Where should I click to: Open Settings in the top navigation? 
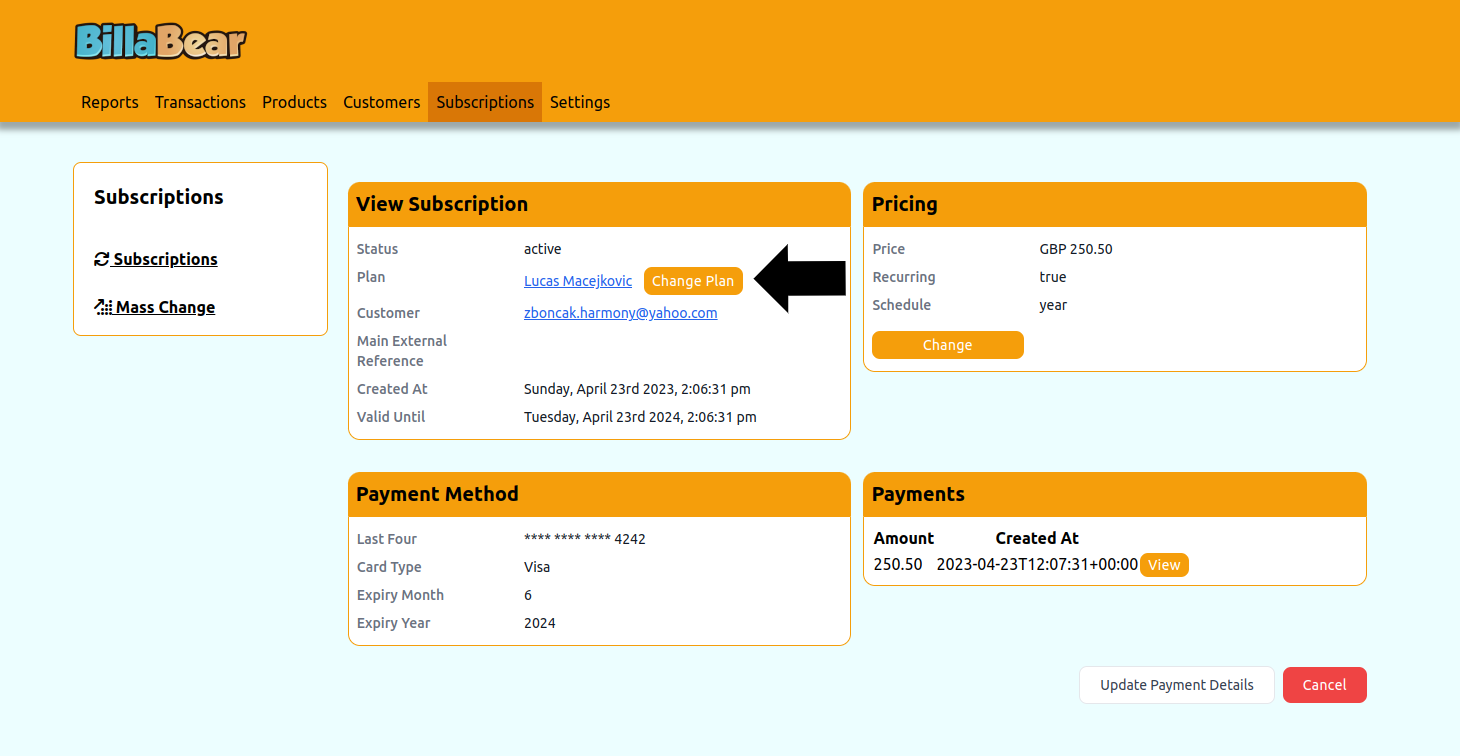pos(580,102)
